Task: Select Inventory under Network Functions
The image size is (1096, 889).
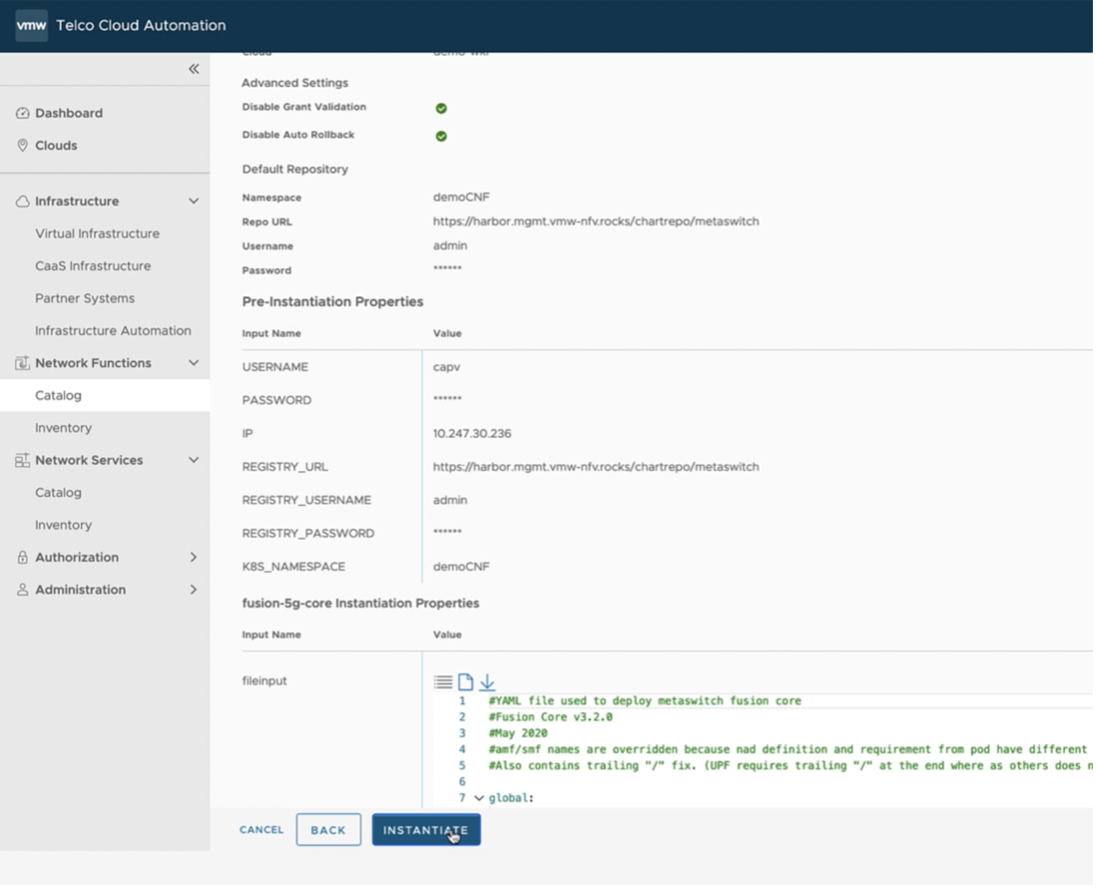Action: coord(63,428)
